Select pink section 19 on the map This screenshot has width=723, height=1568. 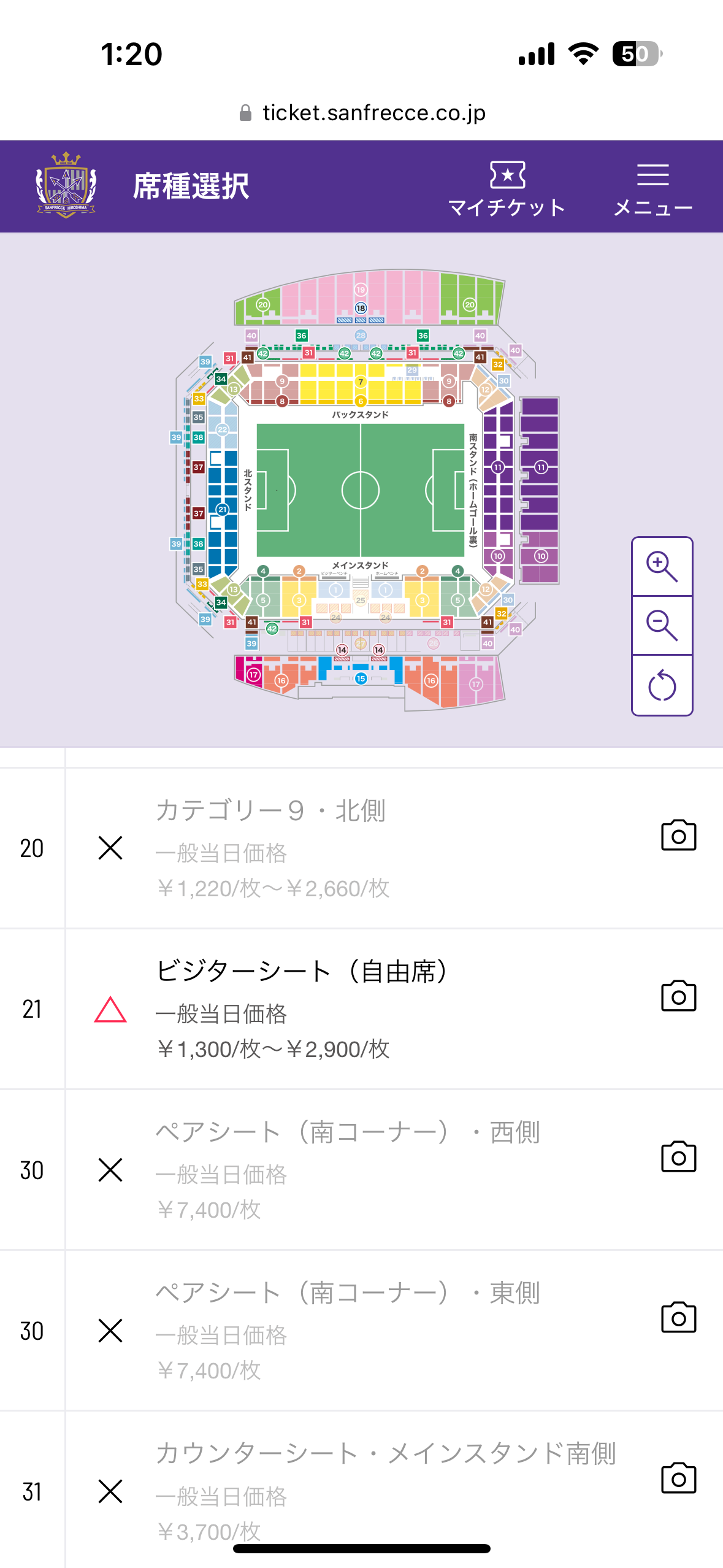pos(361,290)
